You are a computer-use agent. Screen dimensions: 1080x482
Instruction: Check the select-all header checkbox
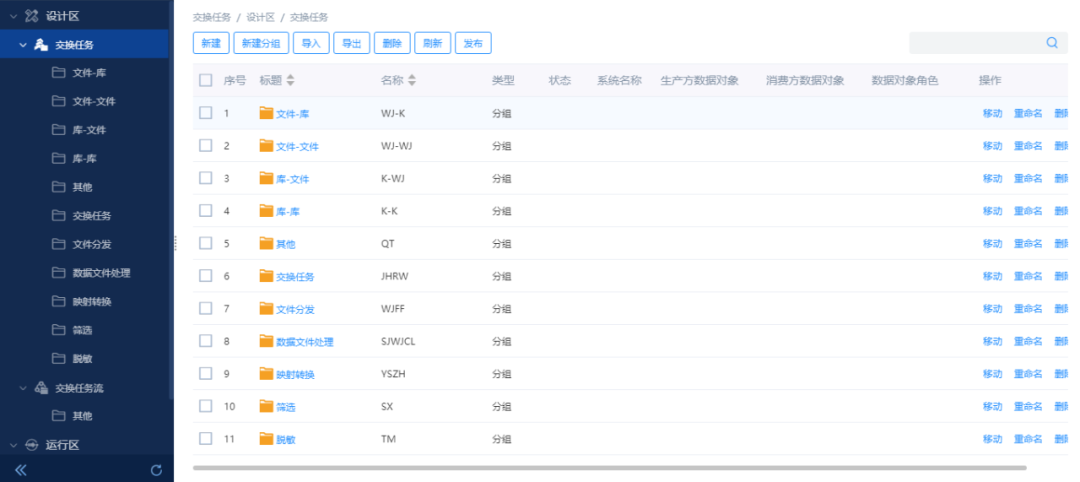206,80
